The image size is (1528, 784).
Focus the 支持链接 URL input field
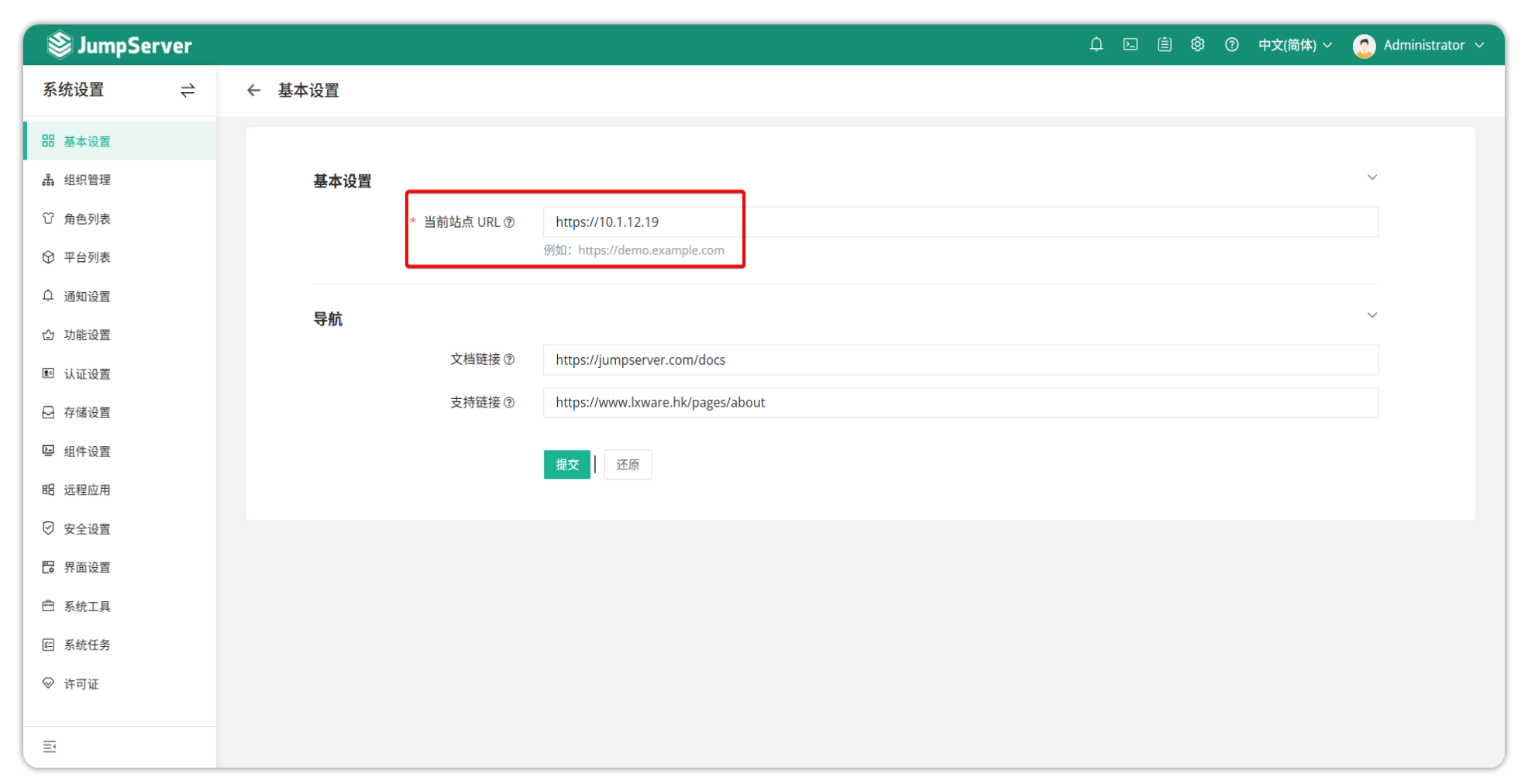(x=960, y=403)
